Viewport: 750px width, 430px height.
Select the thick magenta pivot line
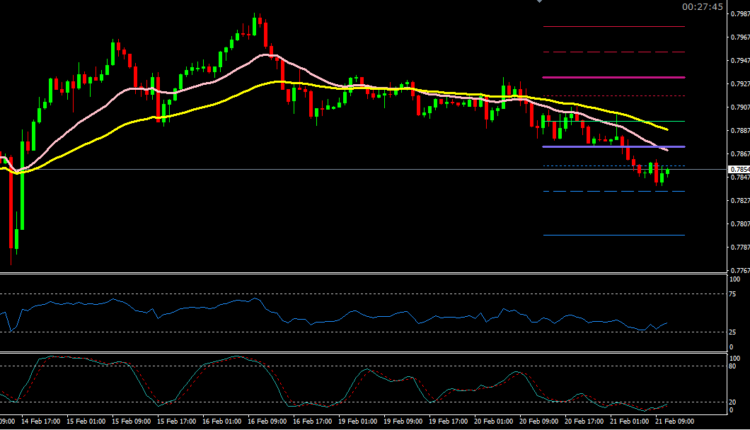612,77
